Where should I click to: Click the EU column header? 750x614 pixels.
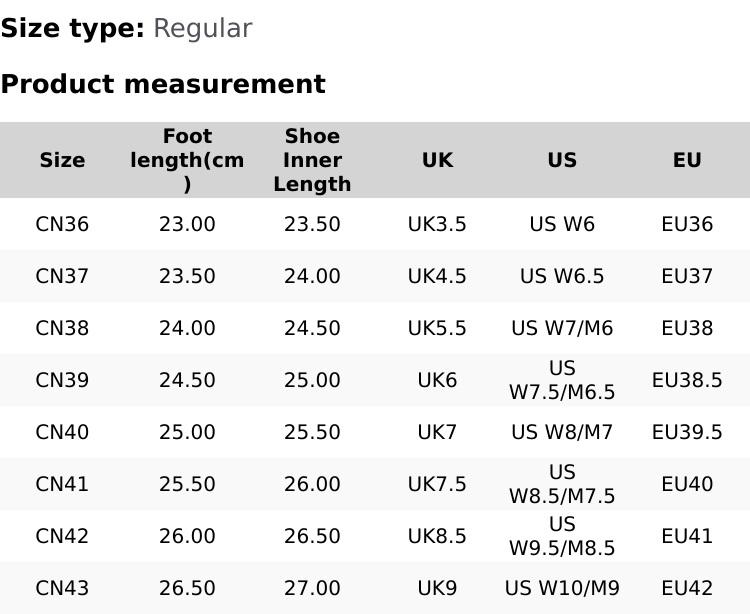[687, 160]
